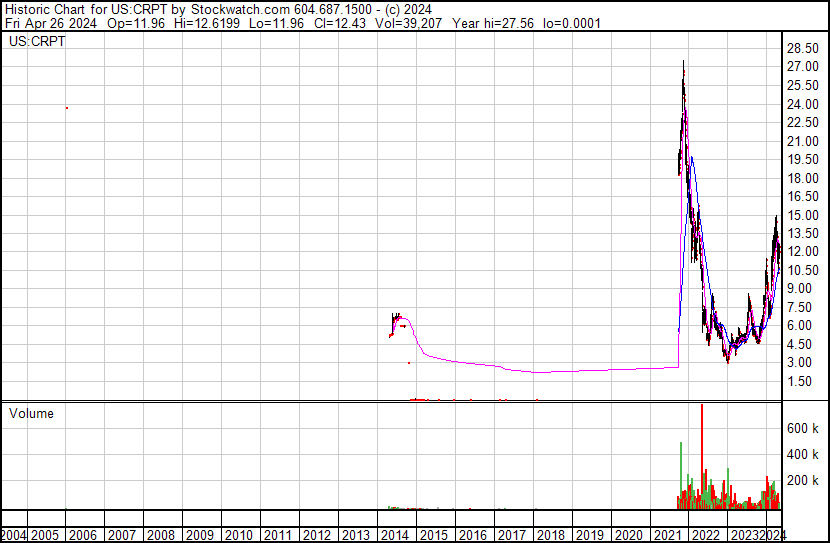The image size is (830, 543).
Task: Select the 2006 year axis label
Action: tap(83, 535)
